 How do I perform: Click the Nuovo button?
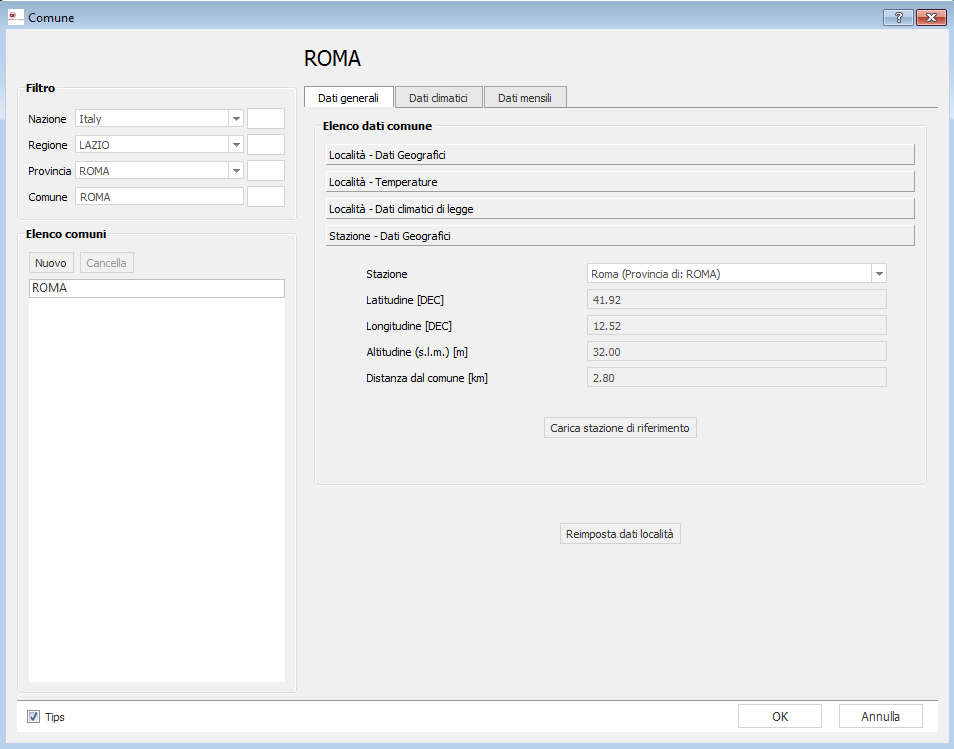pyautogui.click(x=51, y=263)
